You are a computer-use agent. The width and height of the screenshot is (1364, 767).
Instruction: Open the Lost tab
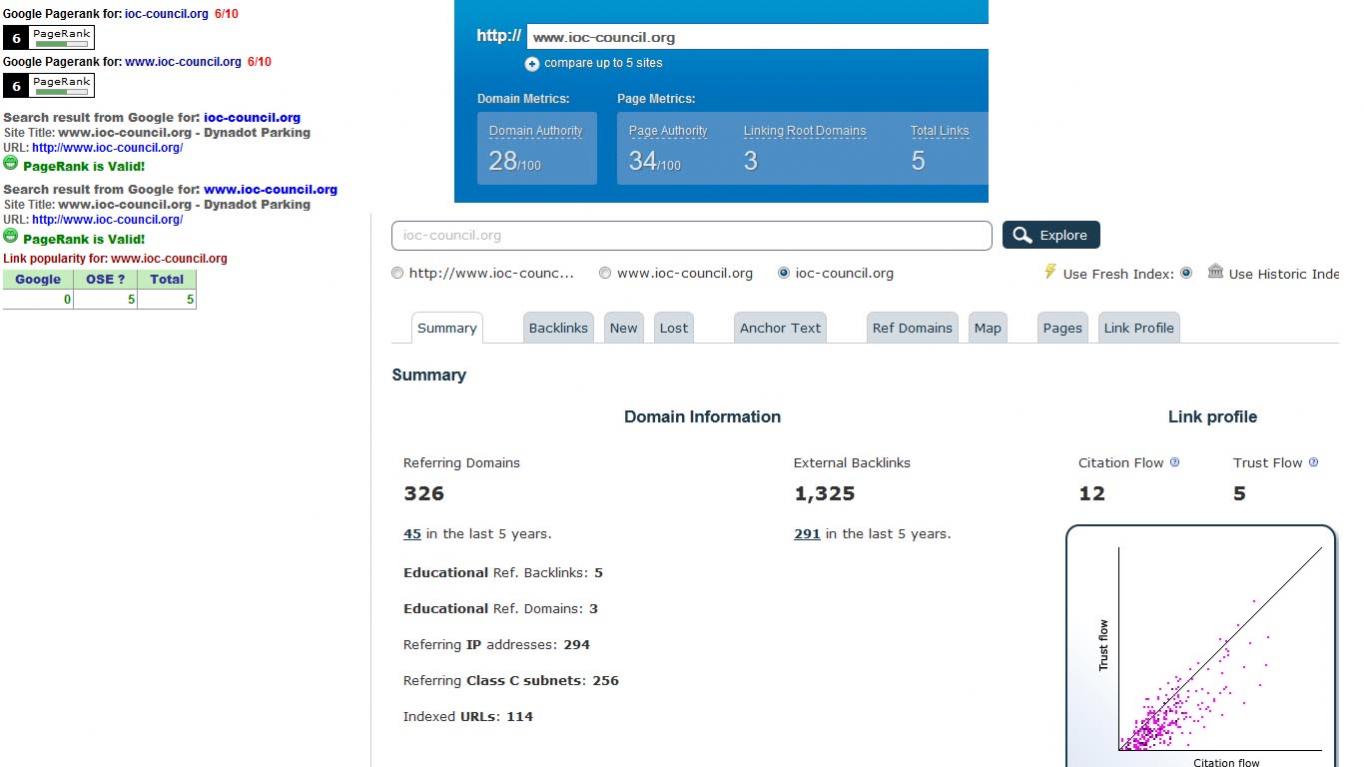tap(674, 328)
